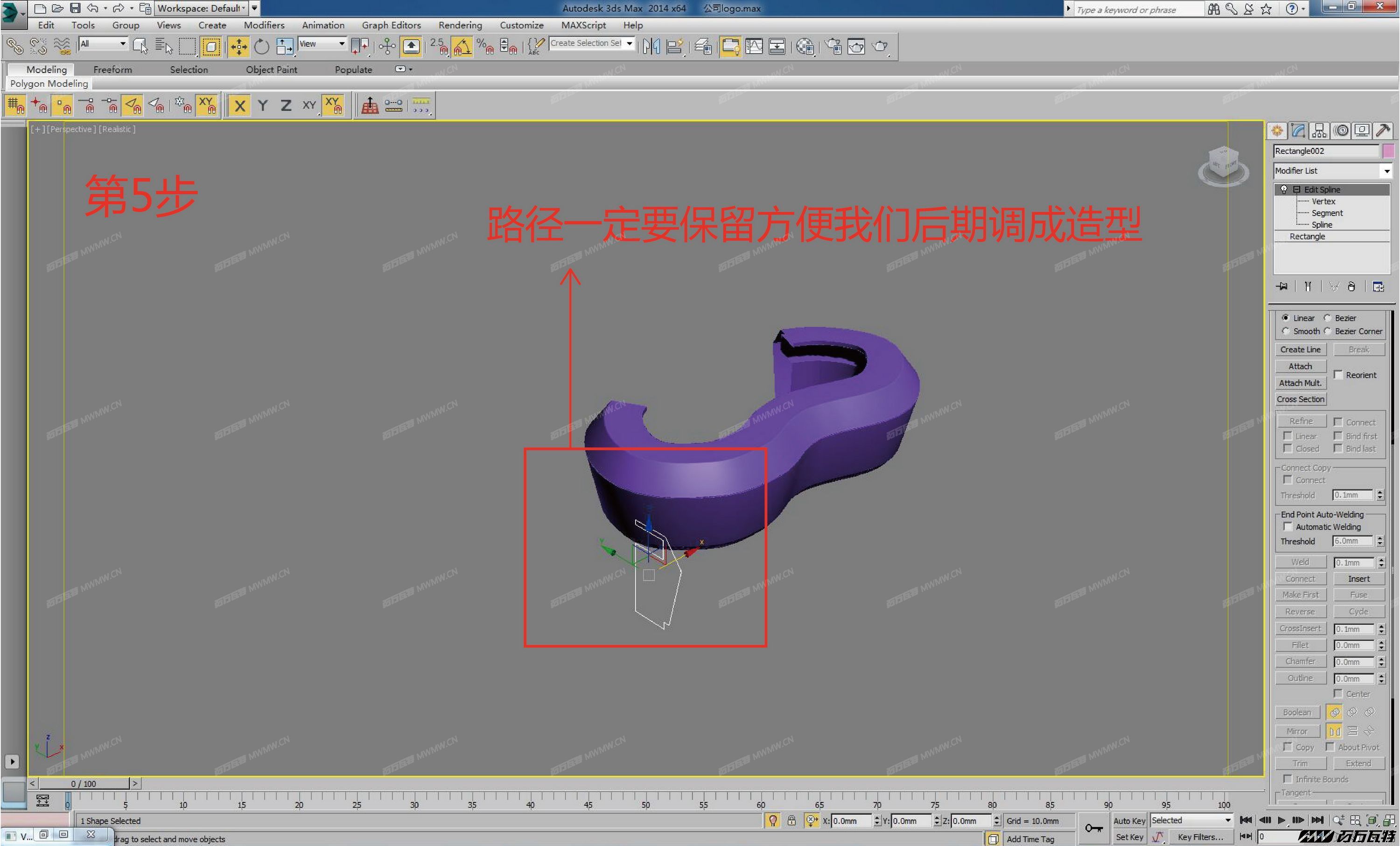Open the Motion command panel tab
This screenshot has height=846, width=1400.
click(1342, 131)
